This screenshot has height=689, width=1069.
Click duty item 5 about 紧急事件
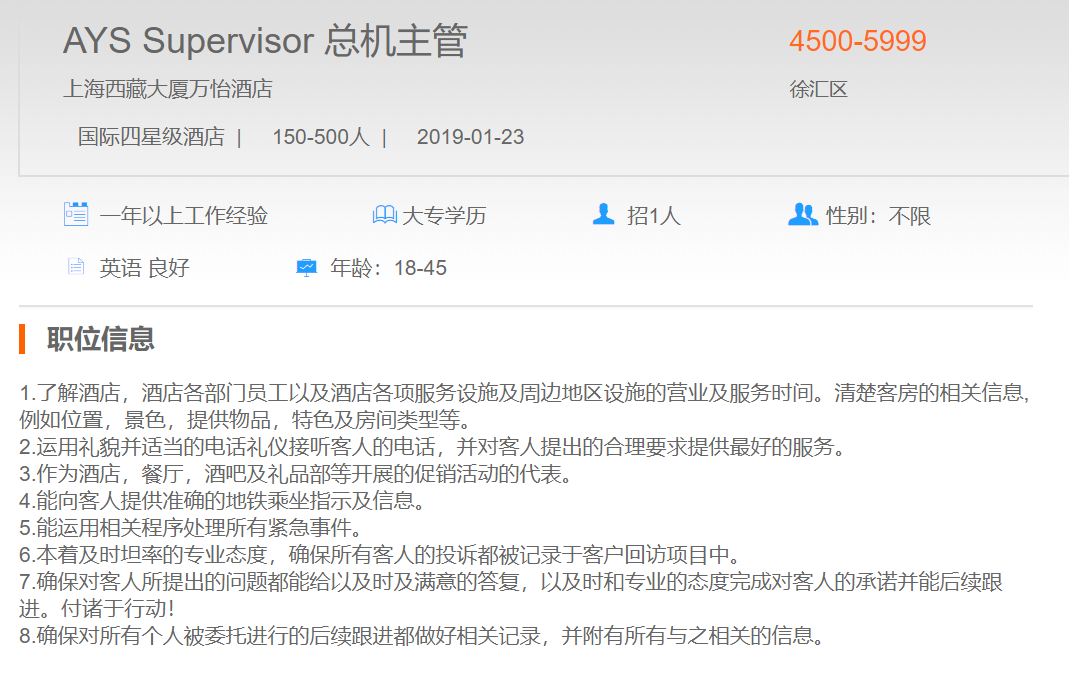(x=191, y=527)
